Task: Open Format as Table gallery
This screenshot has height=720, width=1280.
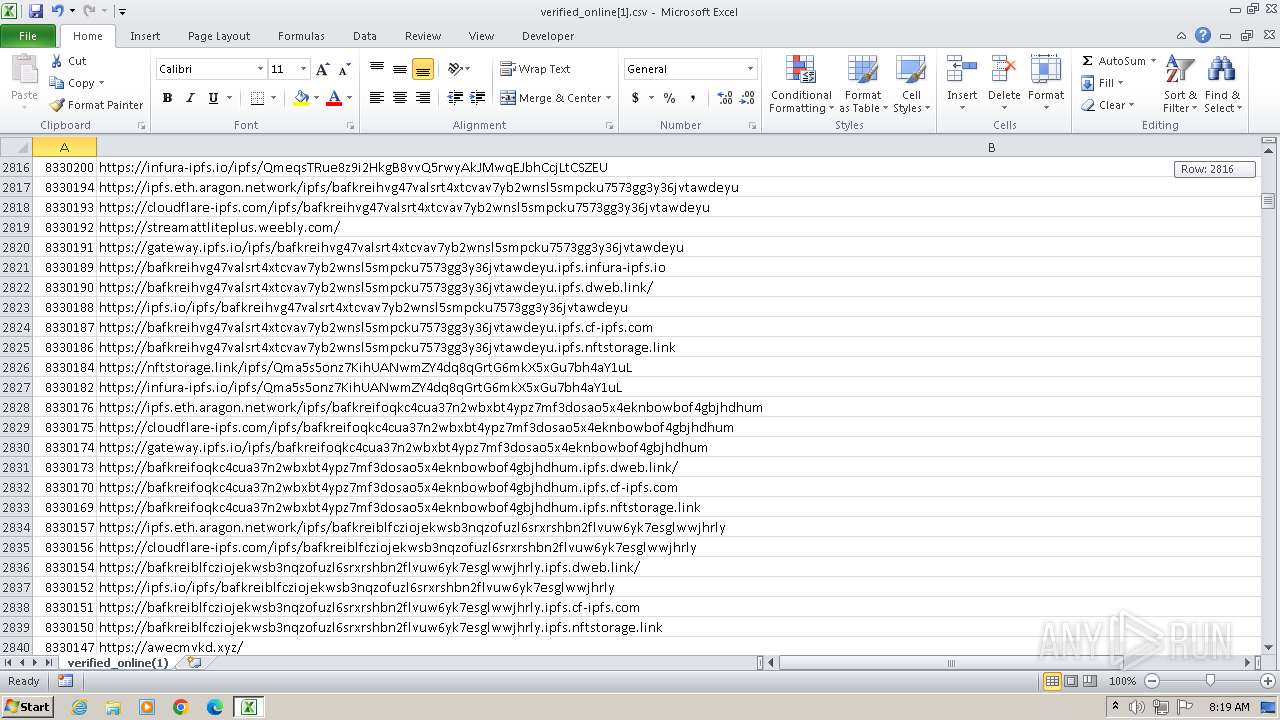Action: pos(863,85)
